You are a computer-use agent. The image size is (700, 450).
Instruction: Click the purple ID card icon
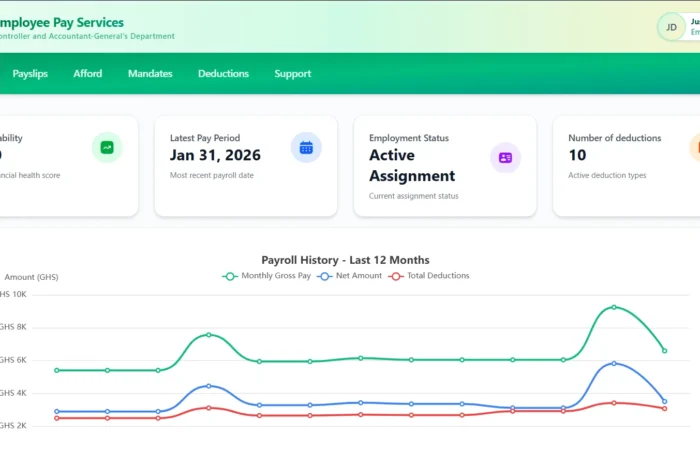click(x=505, y=157)
